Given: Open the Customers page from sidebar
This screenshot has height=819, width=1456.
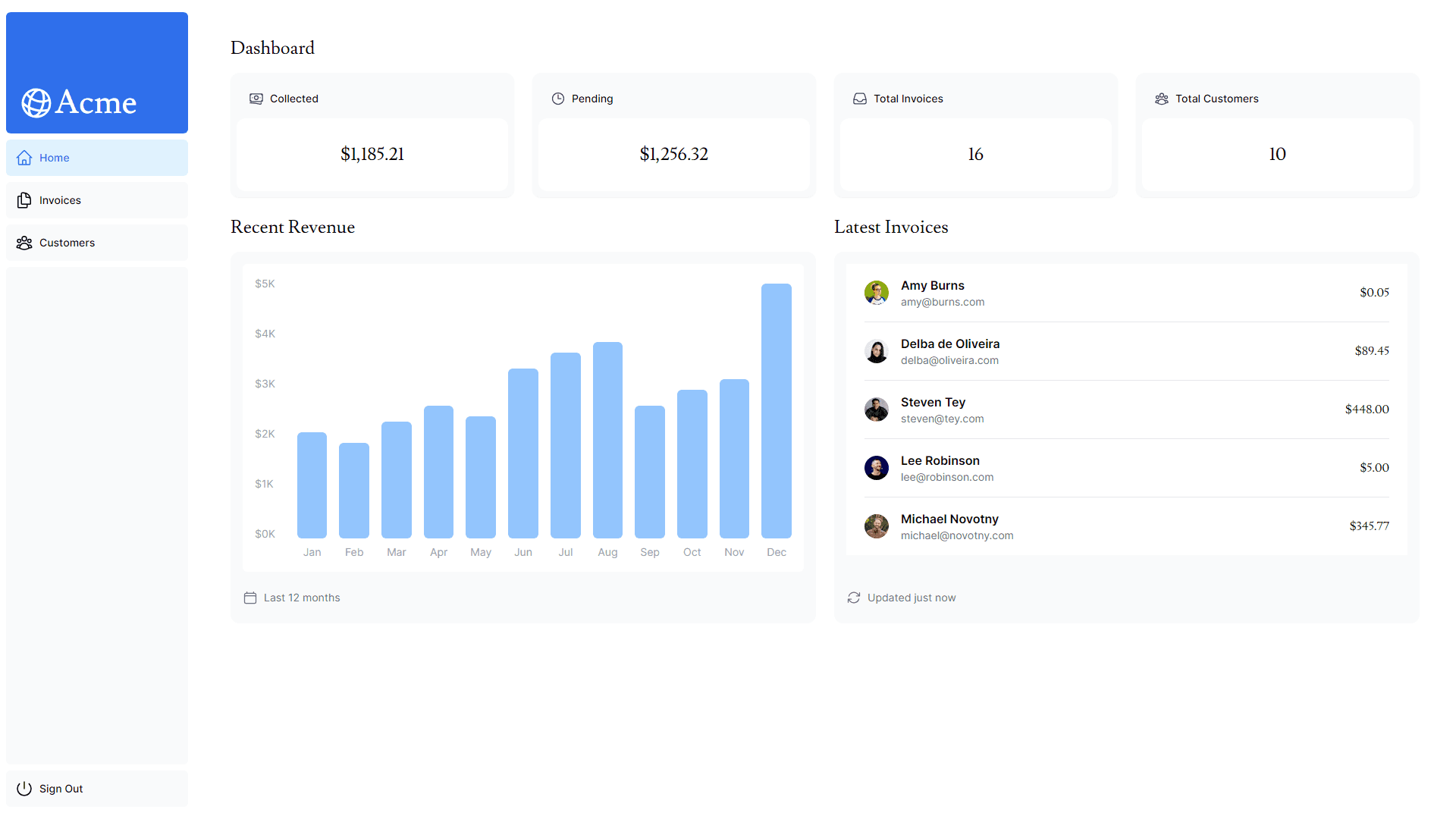Looking at the screenshot, I should pos(67,243).
